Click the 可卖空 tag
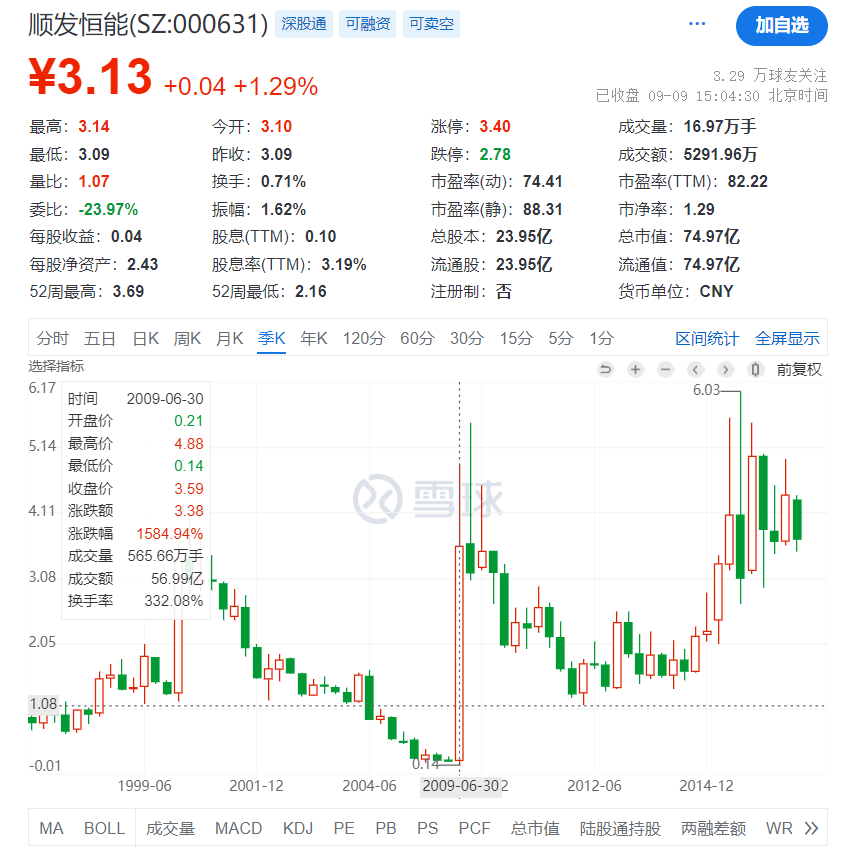This screenshot has width=861, height=853. [x=432, y=24]
